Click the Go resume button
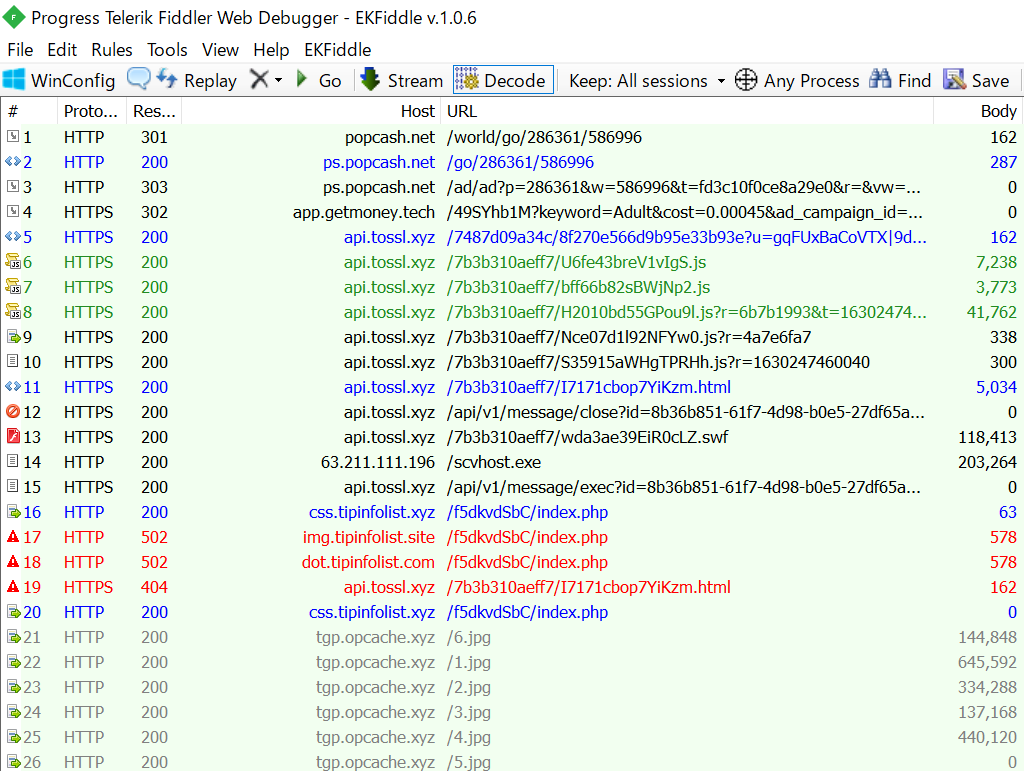Viewport: 1024px width, 771px height. [319, 80]
